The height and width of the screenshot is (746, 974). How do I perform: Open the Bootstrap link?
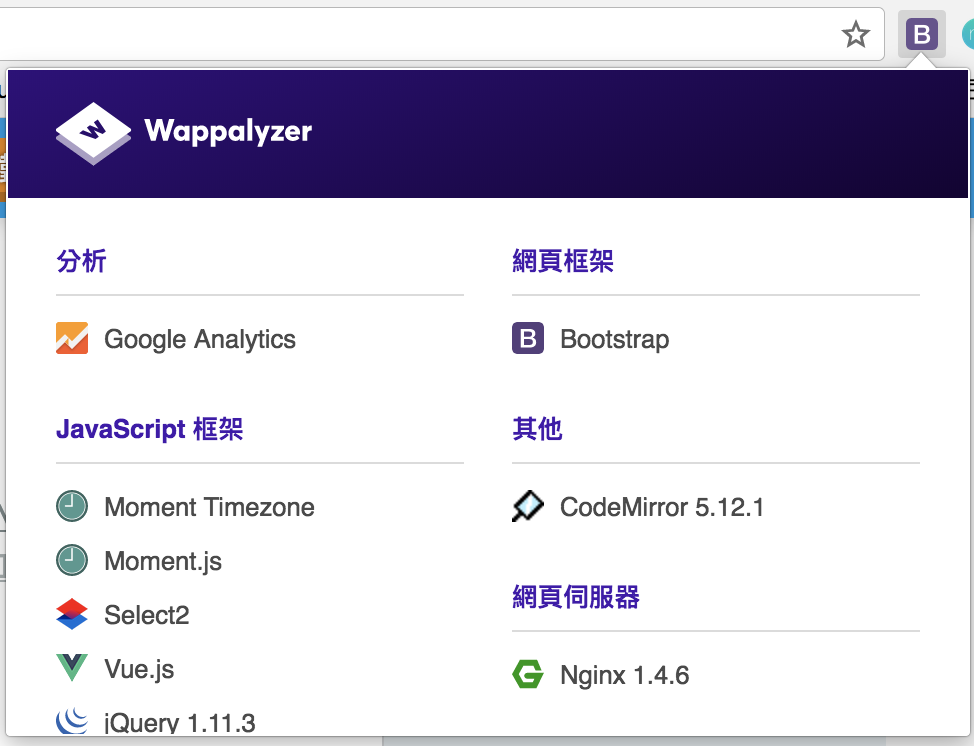click(615, 339)
